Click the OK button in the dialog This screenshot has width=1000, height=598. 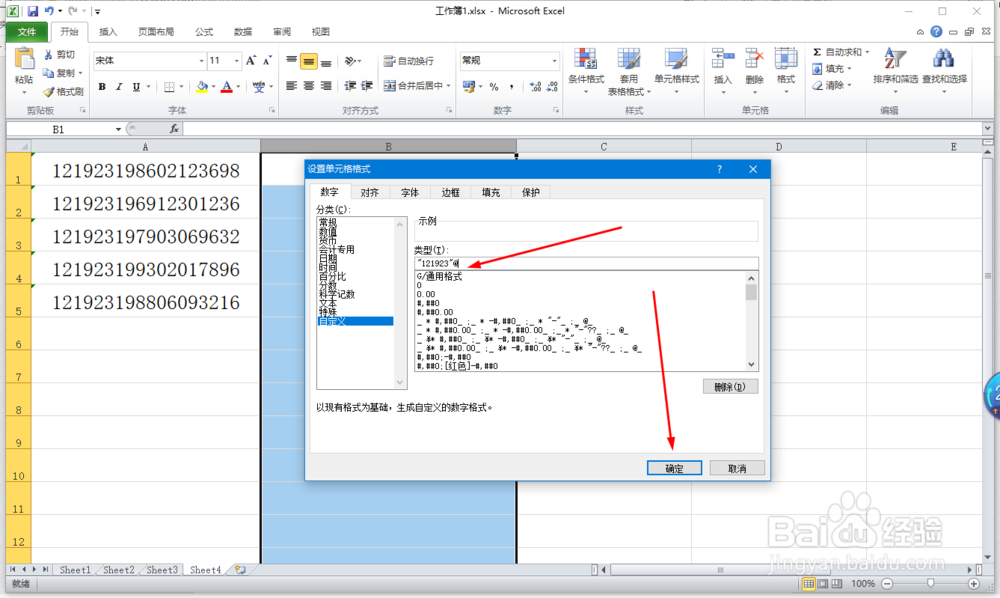click(x=674, y=468)
